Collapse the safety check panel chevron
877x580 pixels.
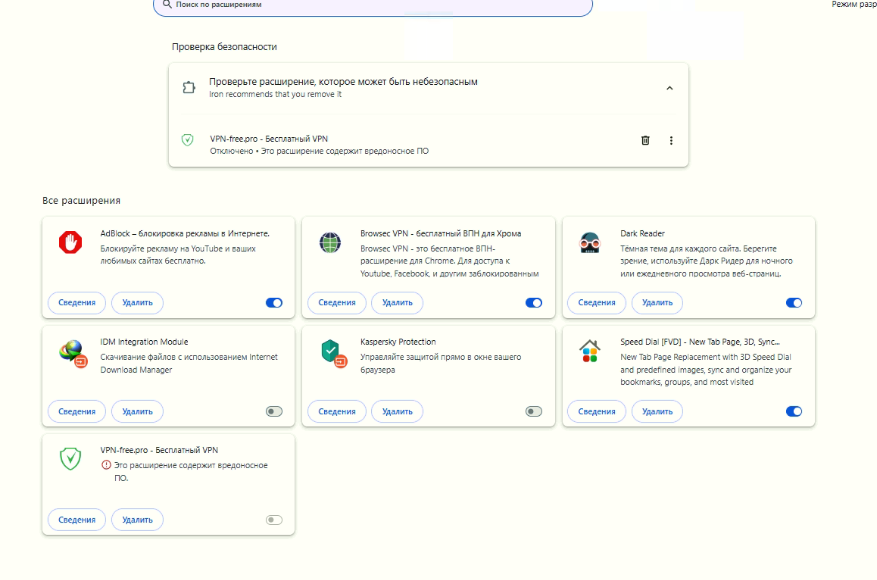pyautogui.click(x=670, y=88)
